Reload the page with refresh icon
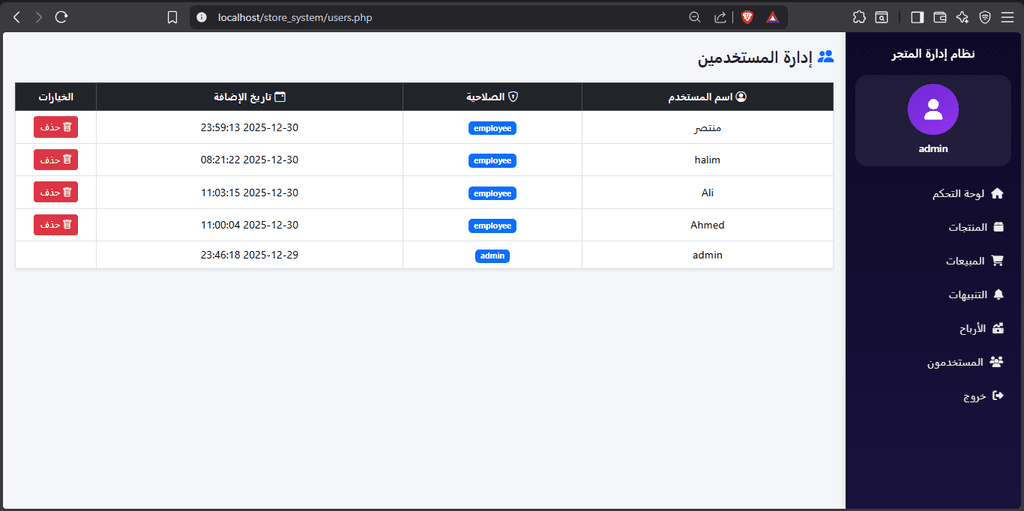This screenshot has width=1024, height=511. 61,18
